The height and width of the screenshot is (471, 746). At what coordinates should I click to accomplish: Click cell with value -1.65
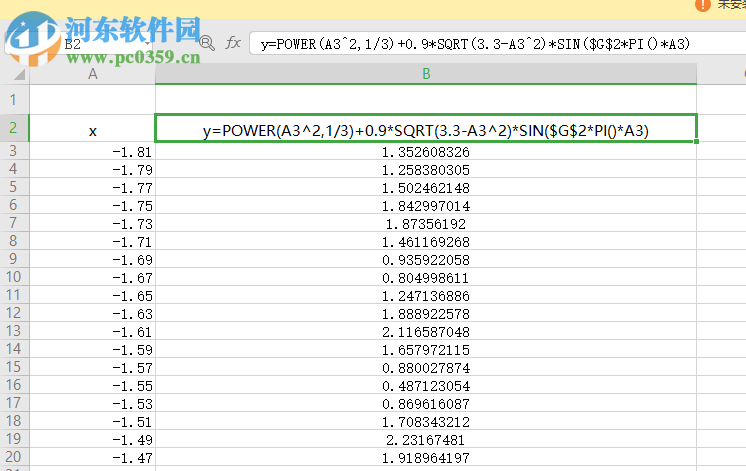click(x=92, y=295)
